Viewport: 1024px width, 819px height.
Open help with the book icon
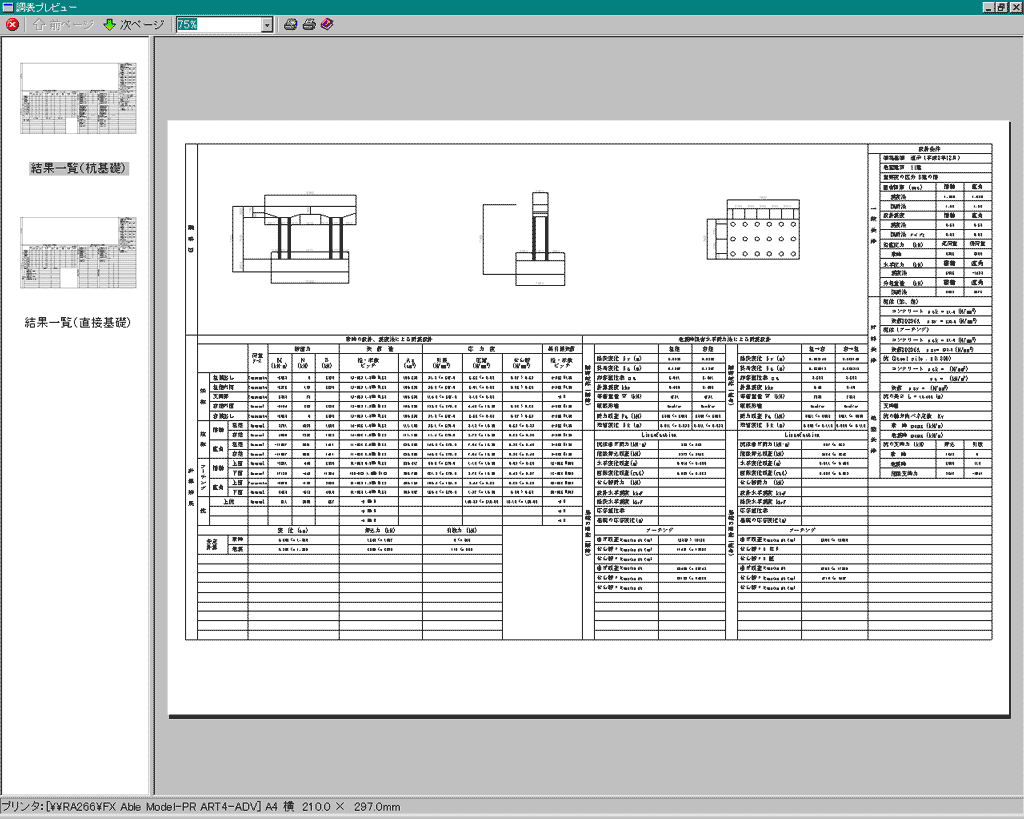pos(328,25)
